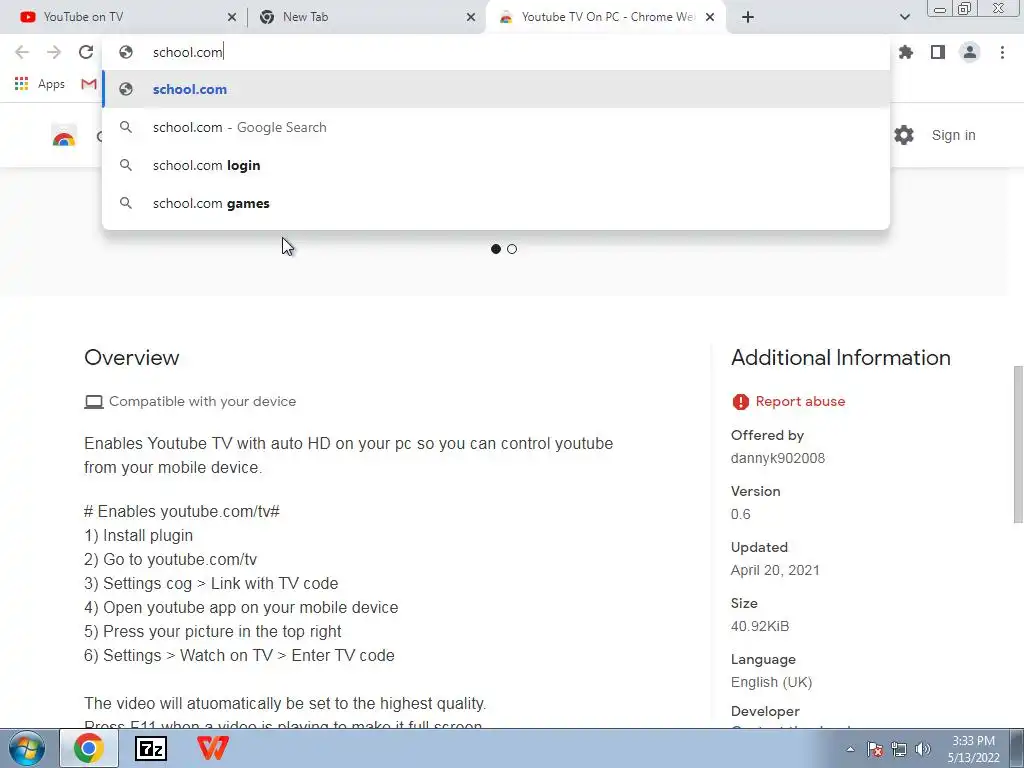This screenshot has width=1024, height=768.
Task: Open 7-Zip from the taskbar
Action: (151, 748)
